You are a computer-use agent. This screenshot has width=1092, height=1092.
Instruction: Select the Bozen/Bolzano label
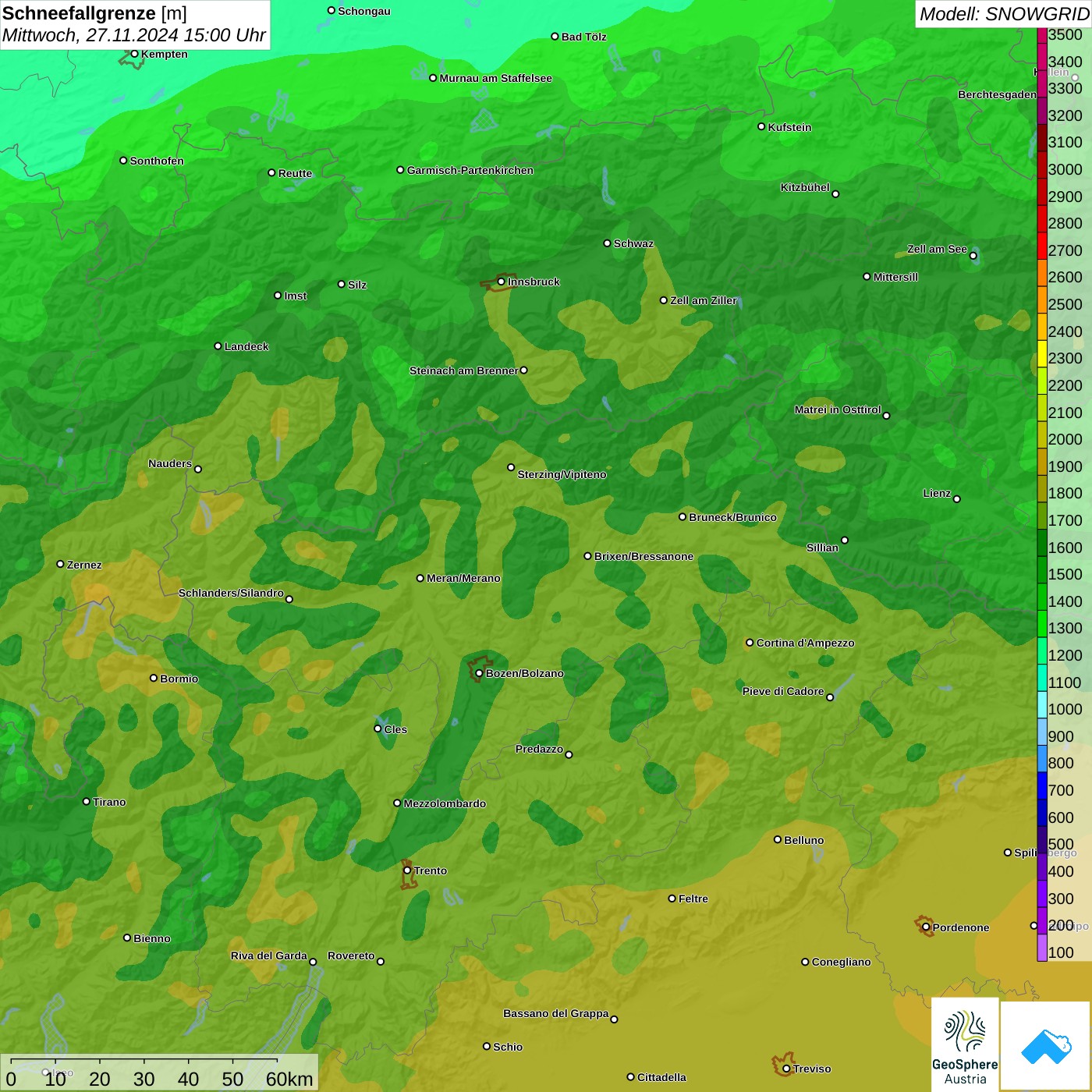click(x=524, y=673)
